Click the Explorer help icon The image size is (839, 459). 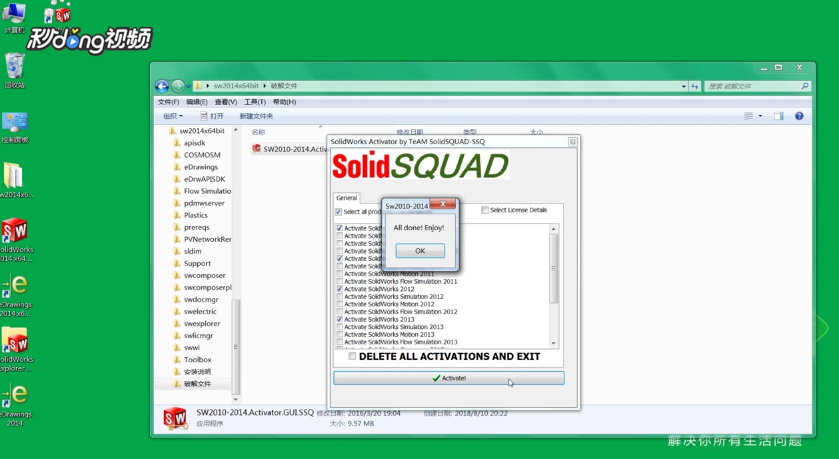(799, 116)
